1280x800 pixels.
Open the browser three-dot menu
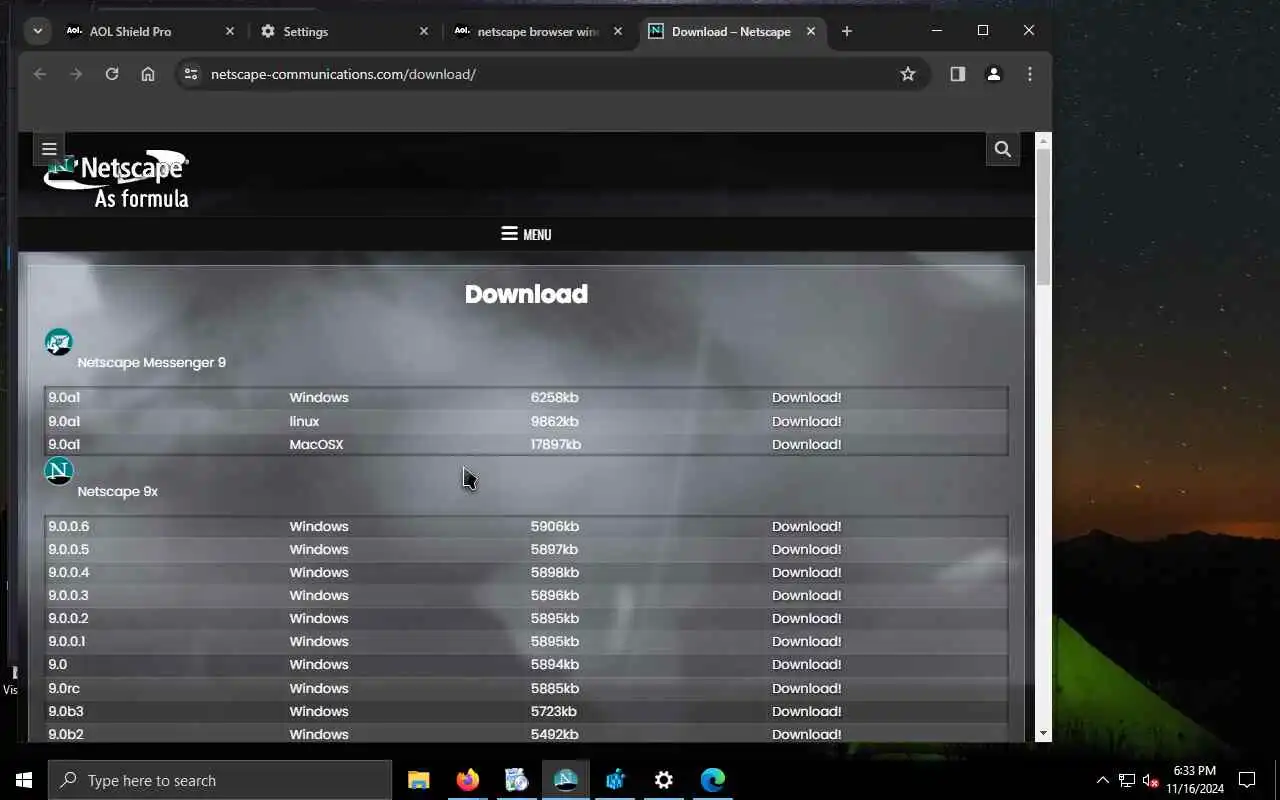tap(1030, 74)
